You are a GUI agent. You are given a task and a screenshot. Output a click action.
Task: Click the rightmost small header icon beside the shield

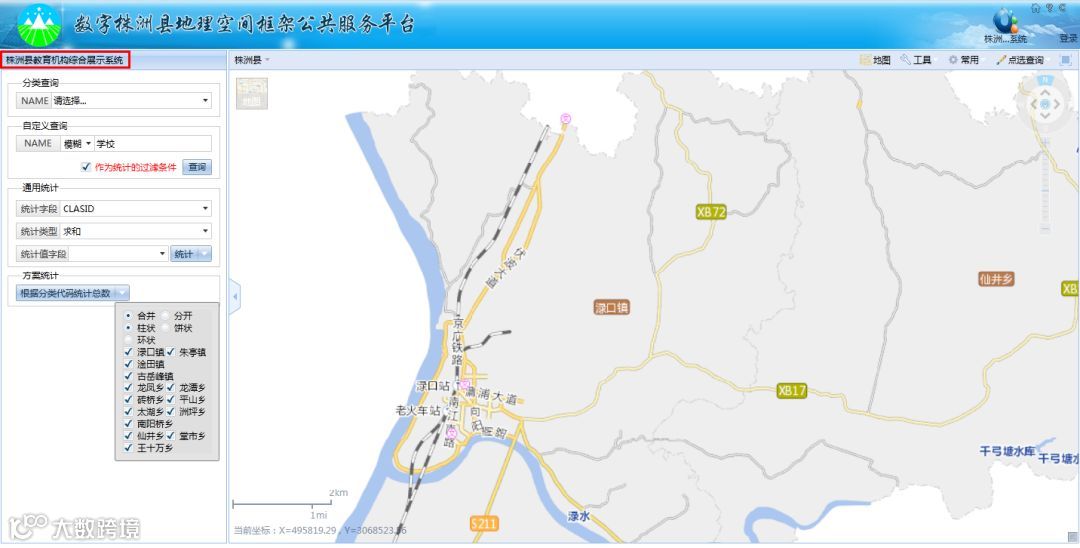1064,8
